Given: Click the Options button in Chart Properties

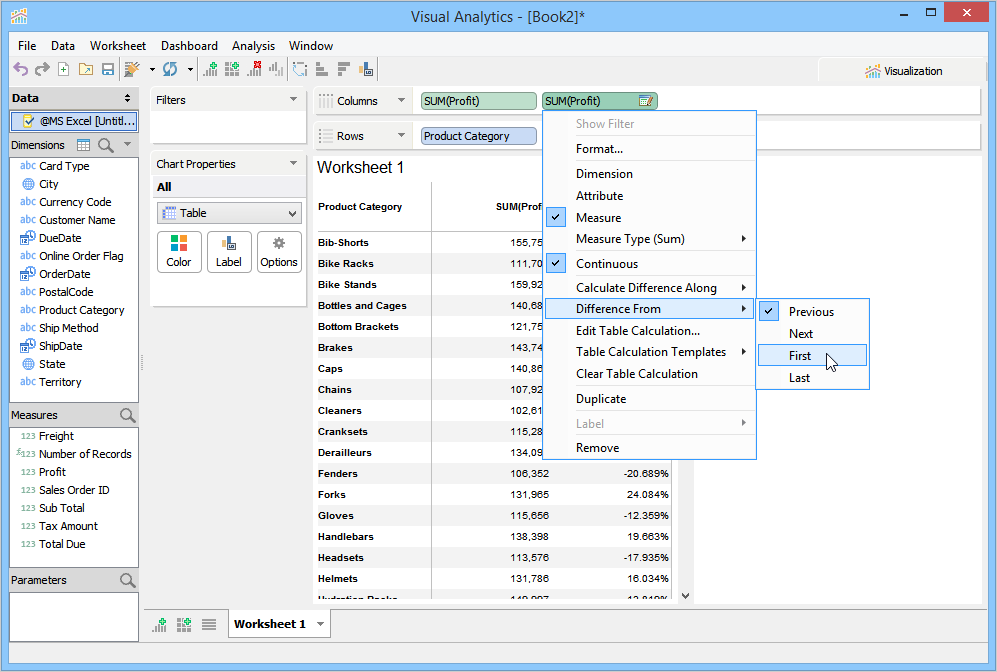Looking at the screenshot, I should tap(279, 252).
